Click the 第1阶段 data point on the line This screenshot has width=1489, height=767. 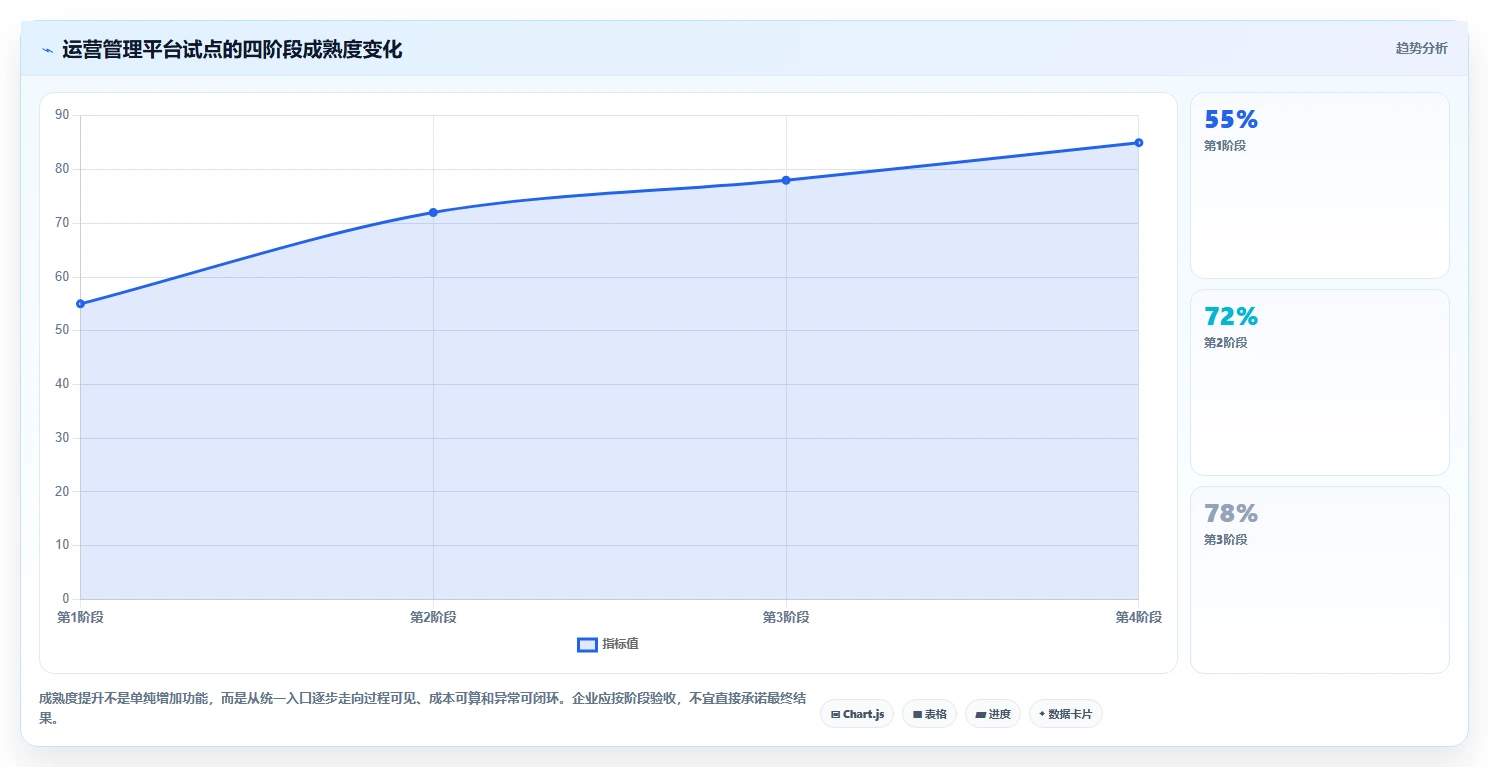click(80, 304)
